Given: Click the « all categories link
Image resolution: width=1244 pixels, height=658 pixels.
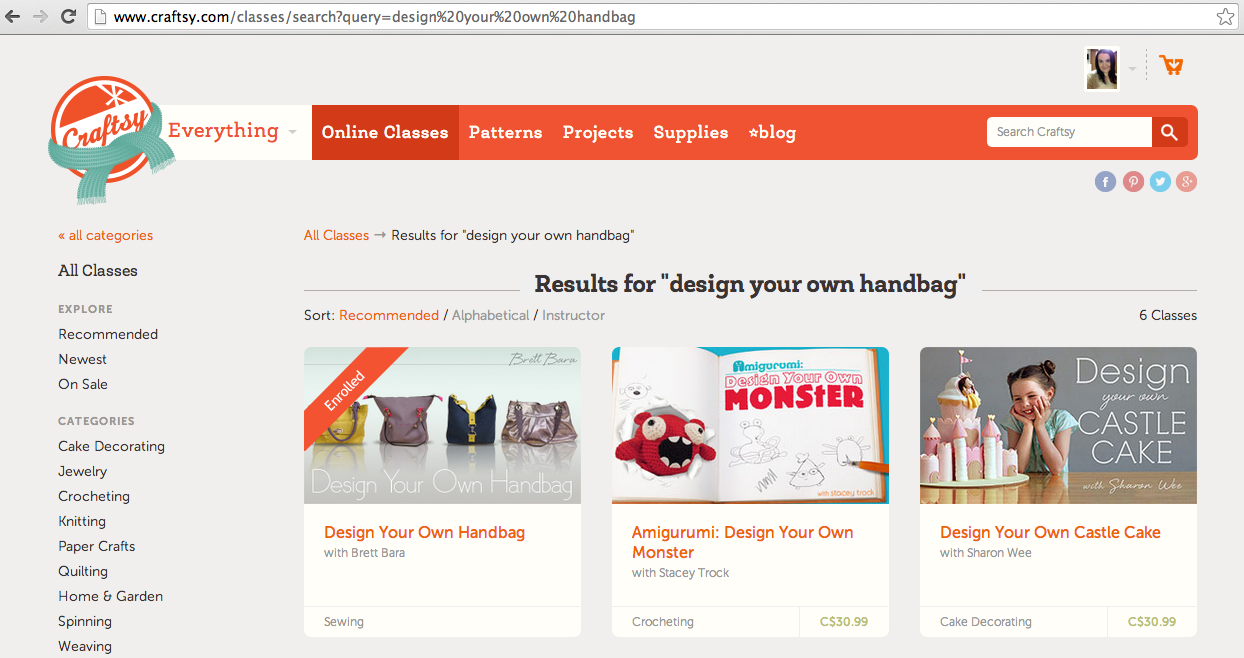Looking at the screenshot, I should (x=105, y=236).
